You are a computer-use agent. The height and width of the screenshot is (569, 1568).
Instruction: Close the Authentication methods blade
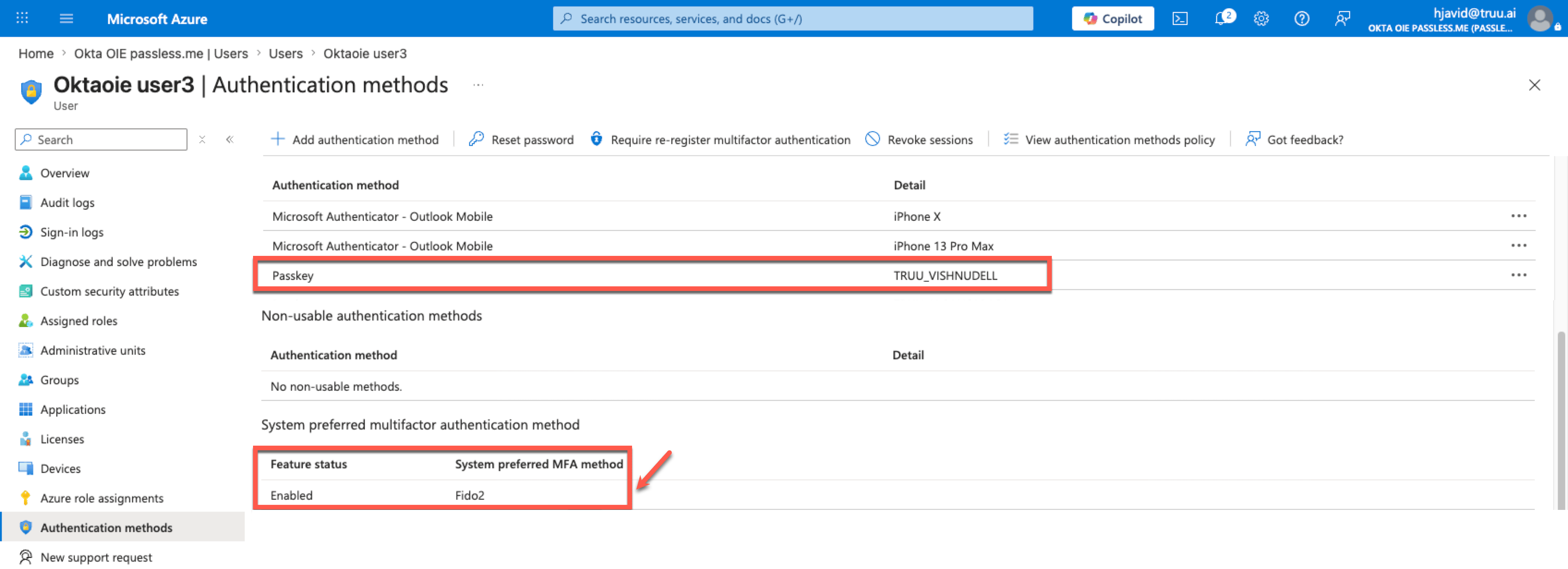(1534, 85)
